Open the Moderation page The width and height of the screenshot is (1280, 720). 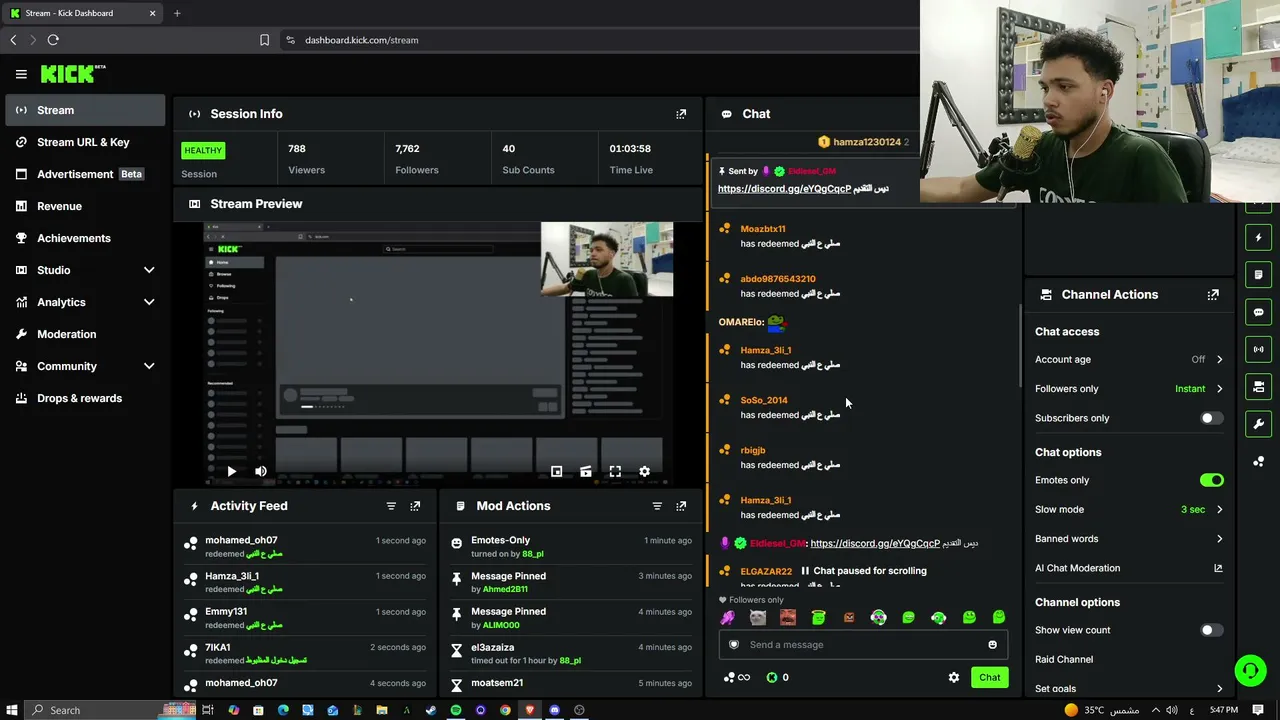[85, 334]
